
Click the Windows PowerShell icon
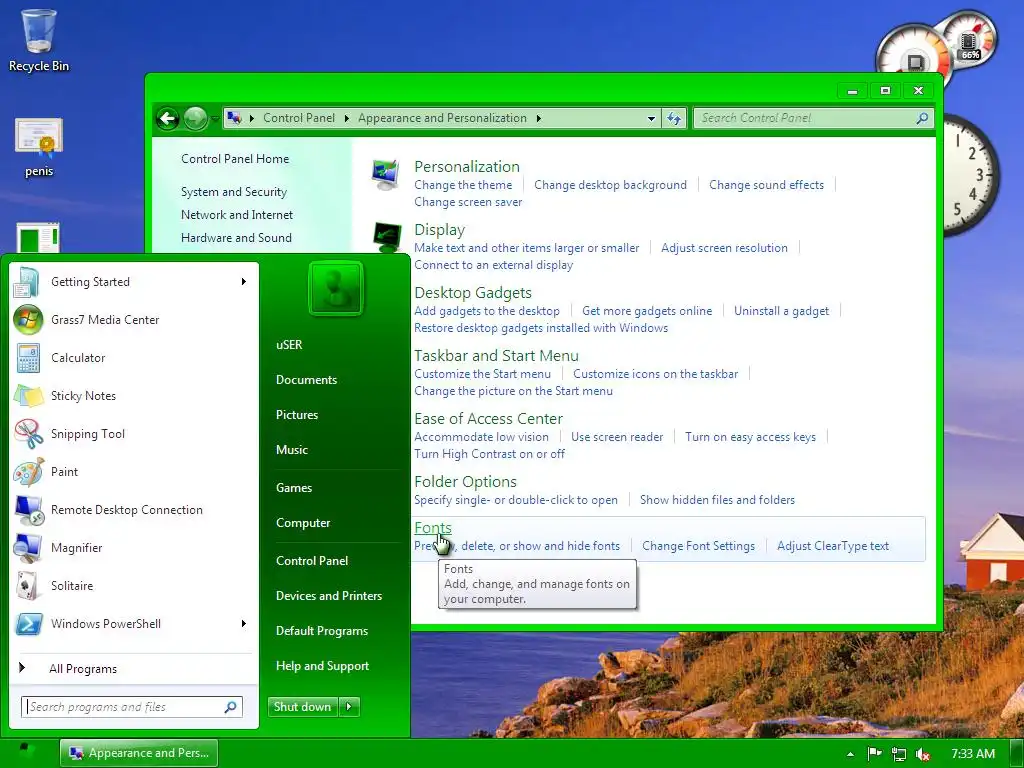29,624
